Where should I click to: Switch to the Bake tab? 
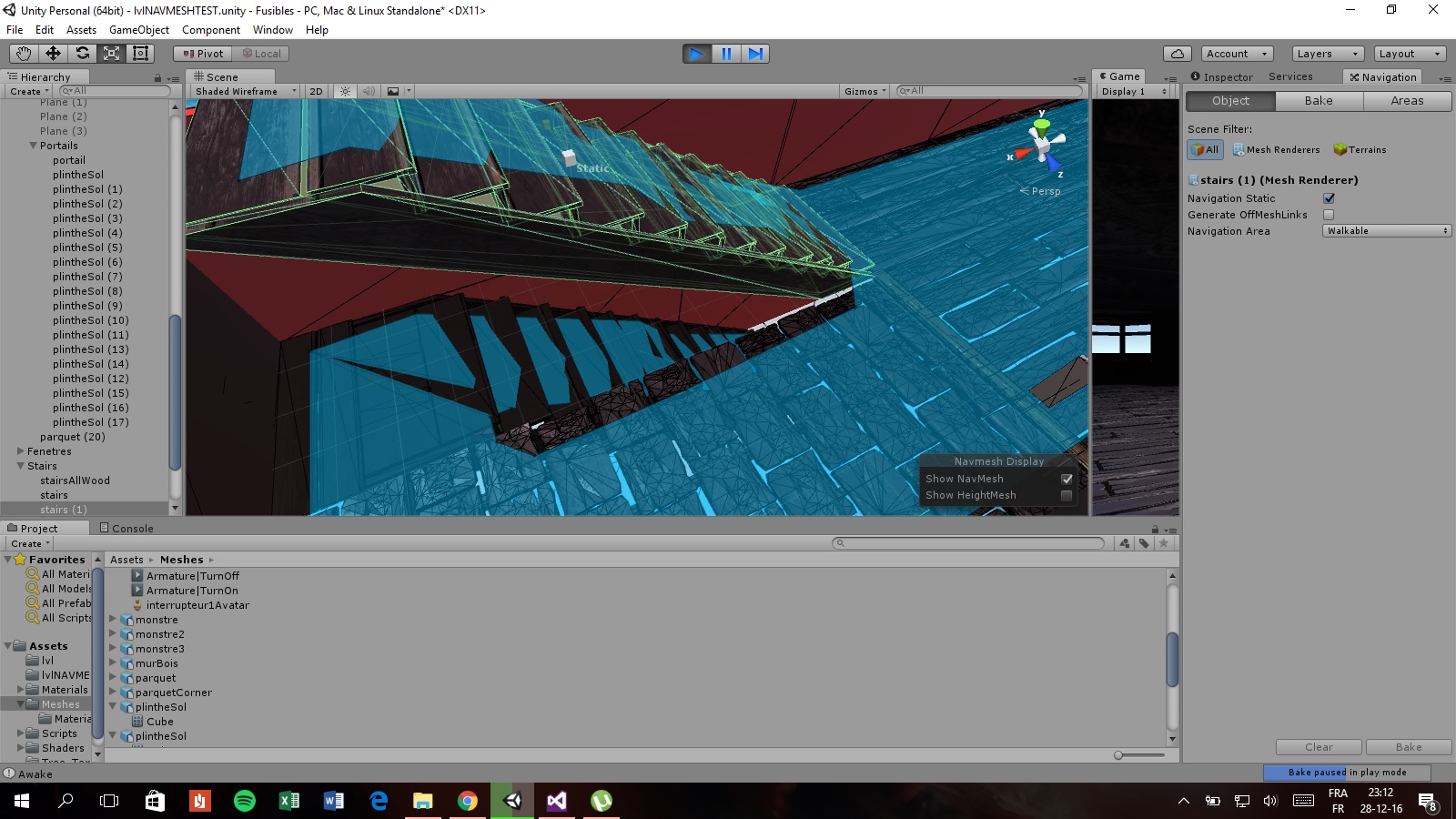pos(1319,101)
